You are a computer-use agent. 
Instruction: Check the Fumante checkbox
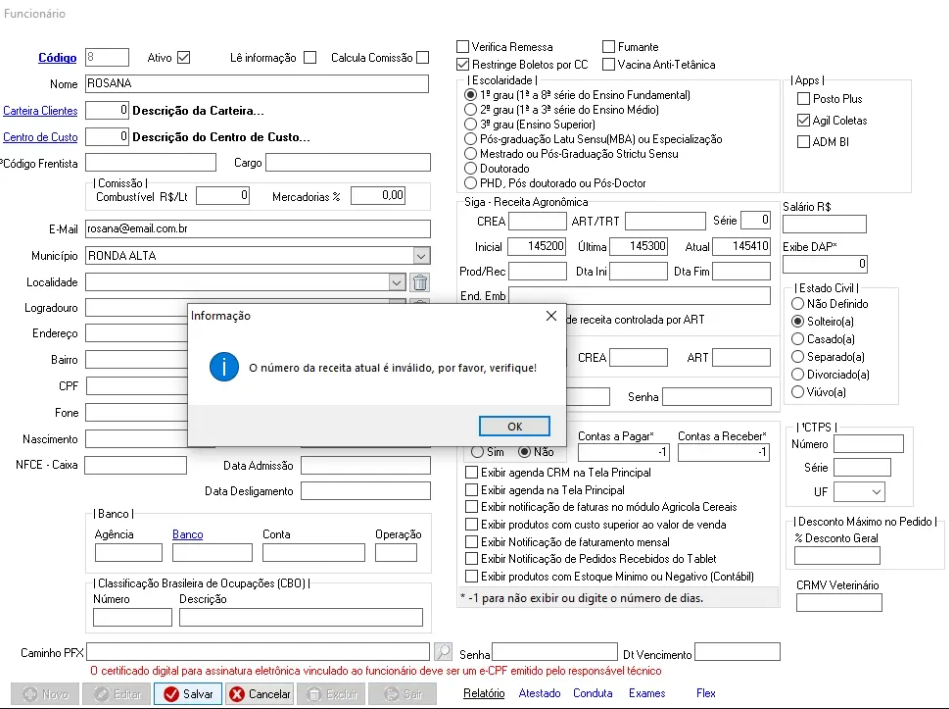[x=608, y=47]
